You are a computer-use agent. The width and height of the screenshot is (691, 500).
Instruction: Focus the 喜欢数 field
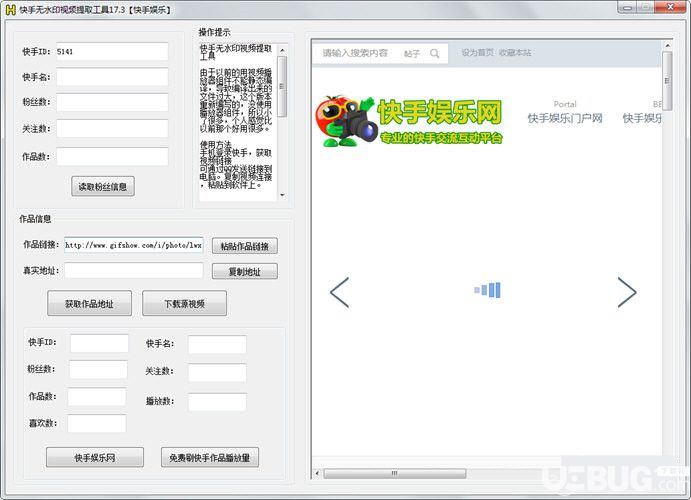click(97, 423)
